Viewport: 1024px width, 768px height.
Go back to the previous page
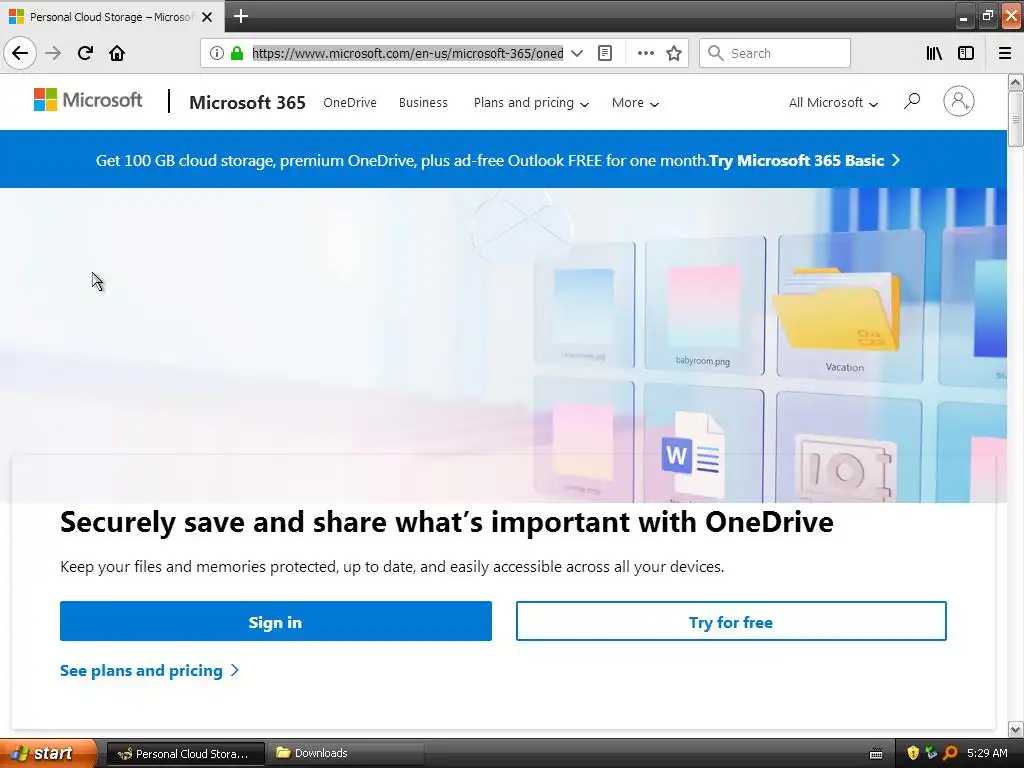tap(20, 53)
